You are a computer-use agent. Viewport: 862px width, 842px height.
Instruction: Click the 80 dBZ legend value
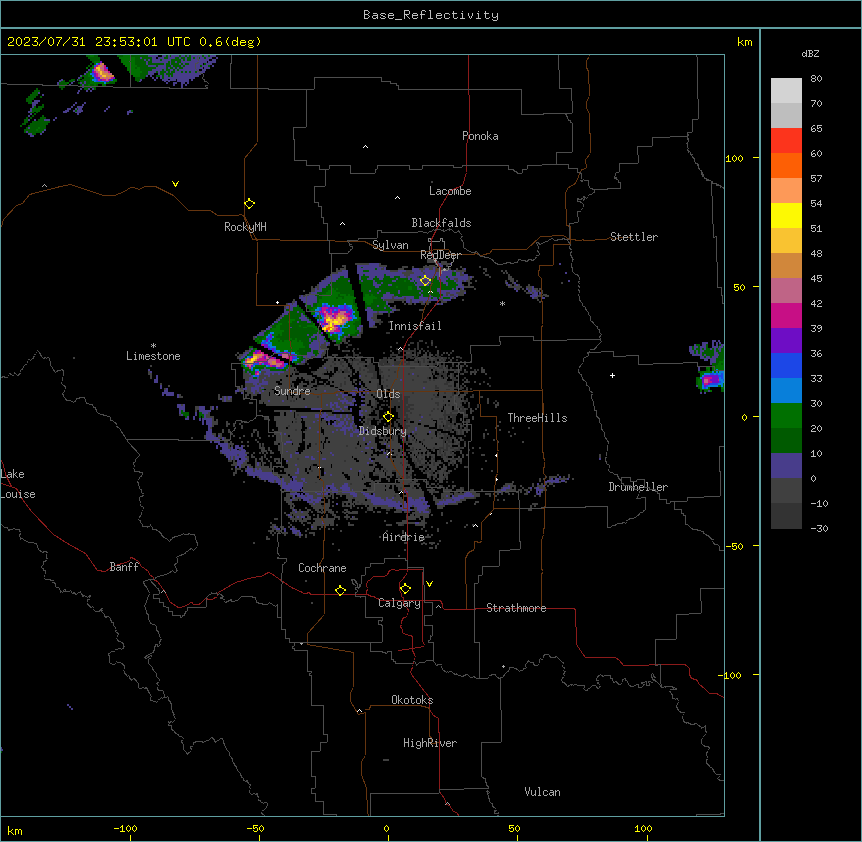pos(816,79)
